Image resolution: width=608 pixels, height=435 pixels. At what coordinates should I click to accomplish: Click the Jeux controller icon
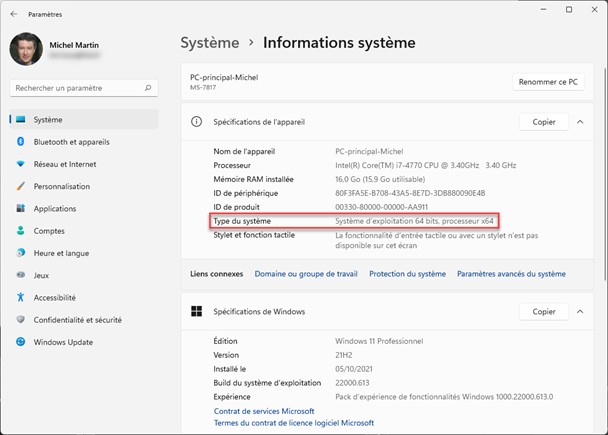(x=20, y=275)
